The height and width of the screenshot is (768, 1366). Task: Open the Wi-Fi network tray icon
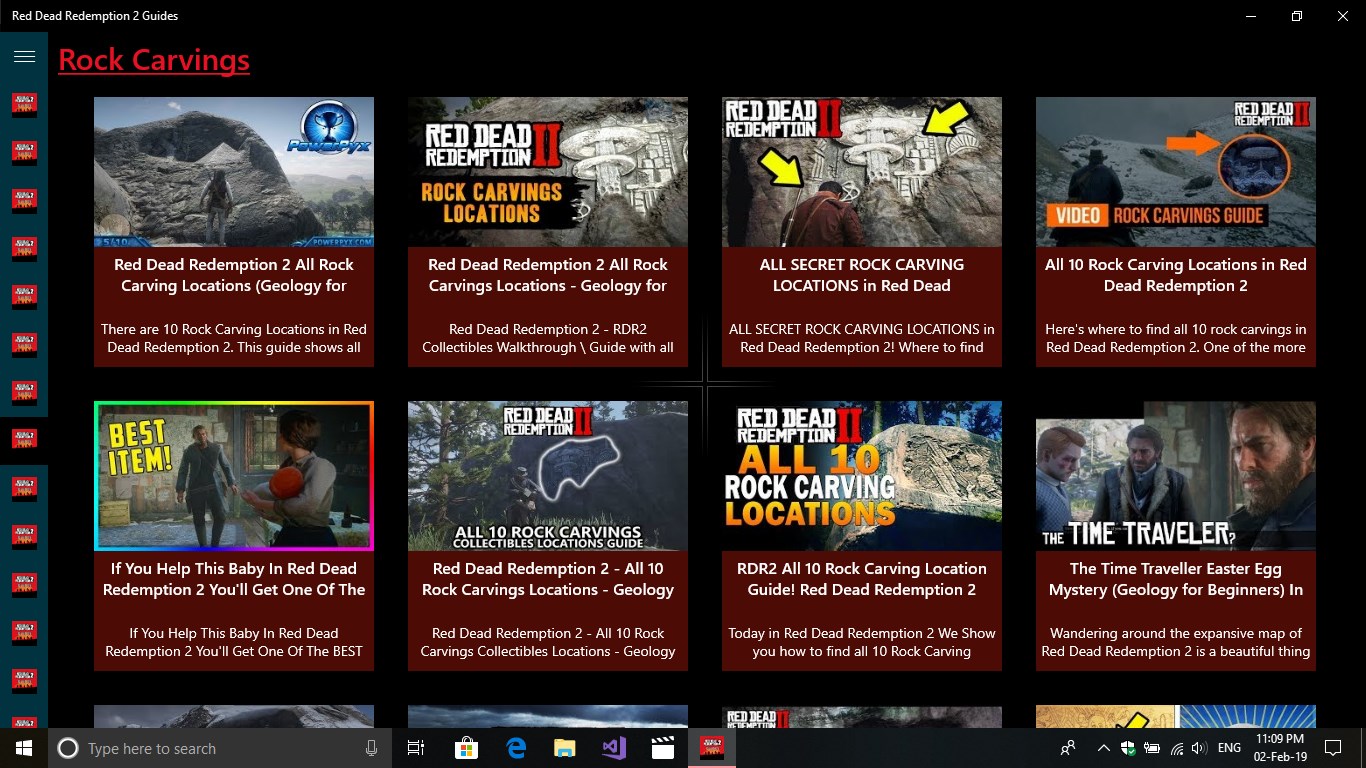tap(1176, 748)
